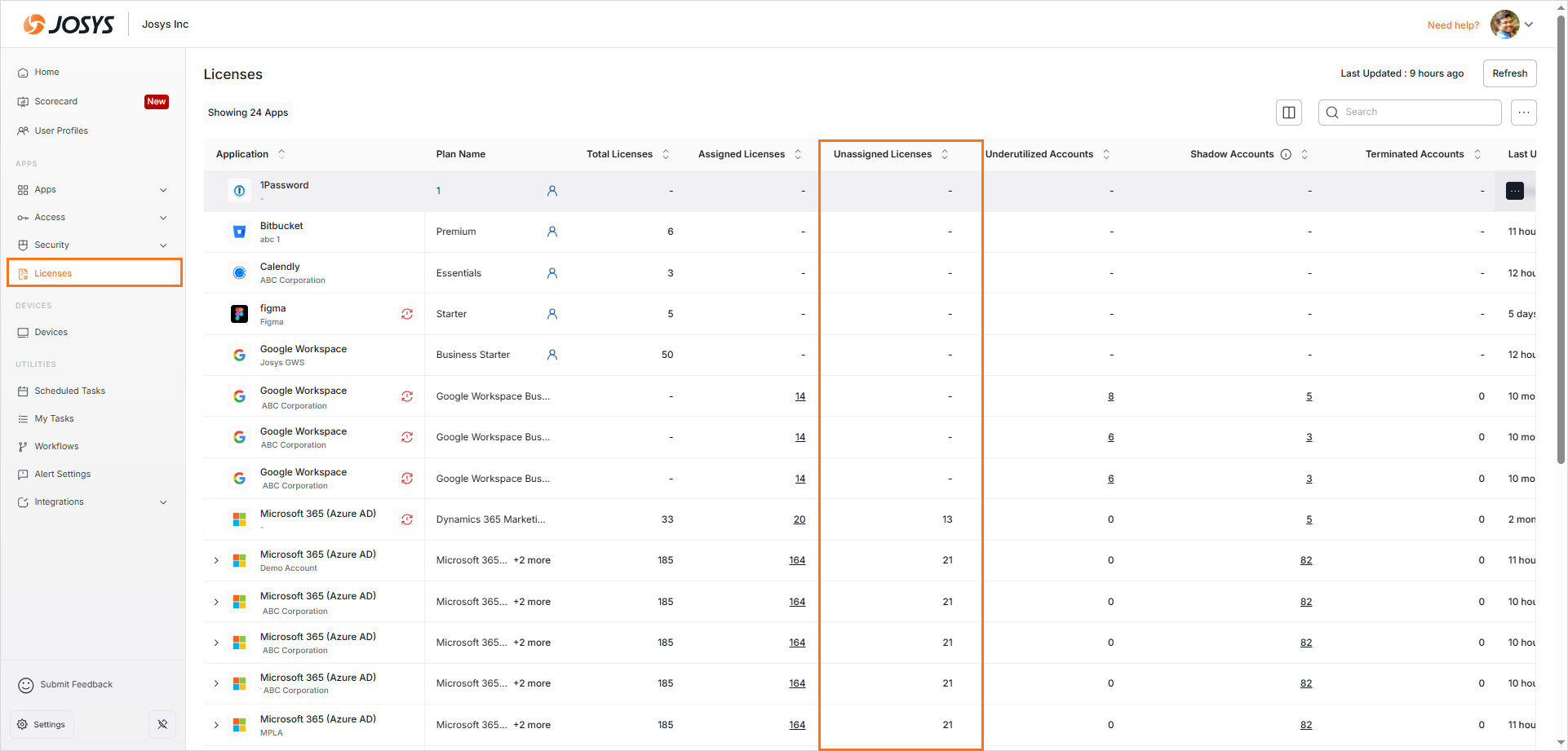1568x751 pixels.
Task: Click the page vertical scrollbar
Action: [1561, 241]
